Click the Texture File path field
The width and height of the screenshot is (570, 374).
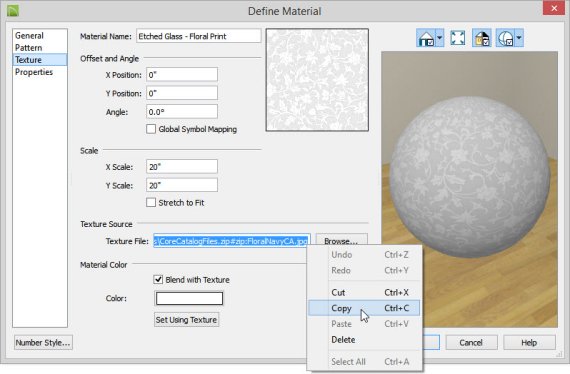point(232,241)
